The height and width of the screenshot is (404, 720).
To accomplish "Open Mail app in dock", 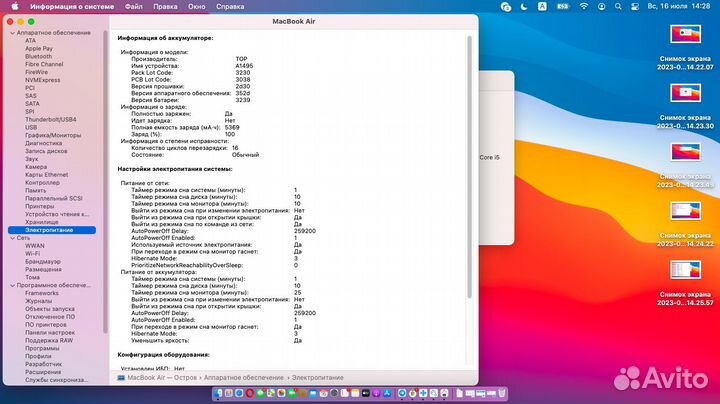I will click(x=313, y=393).
